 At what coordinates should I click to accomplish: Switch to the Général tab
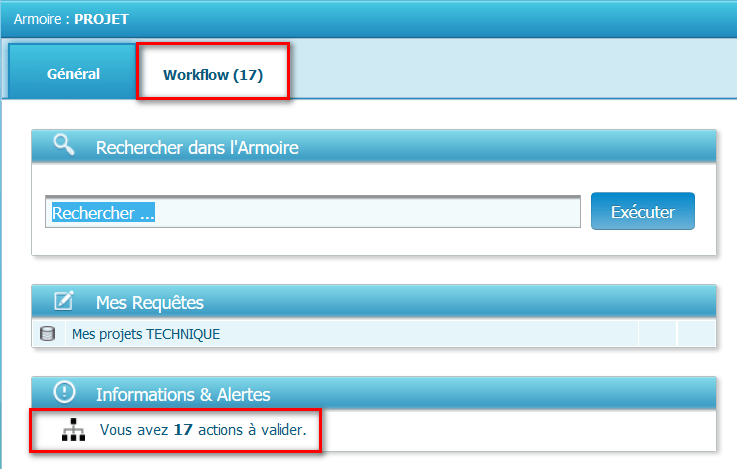coord(73,74)
